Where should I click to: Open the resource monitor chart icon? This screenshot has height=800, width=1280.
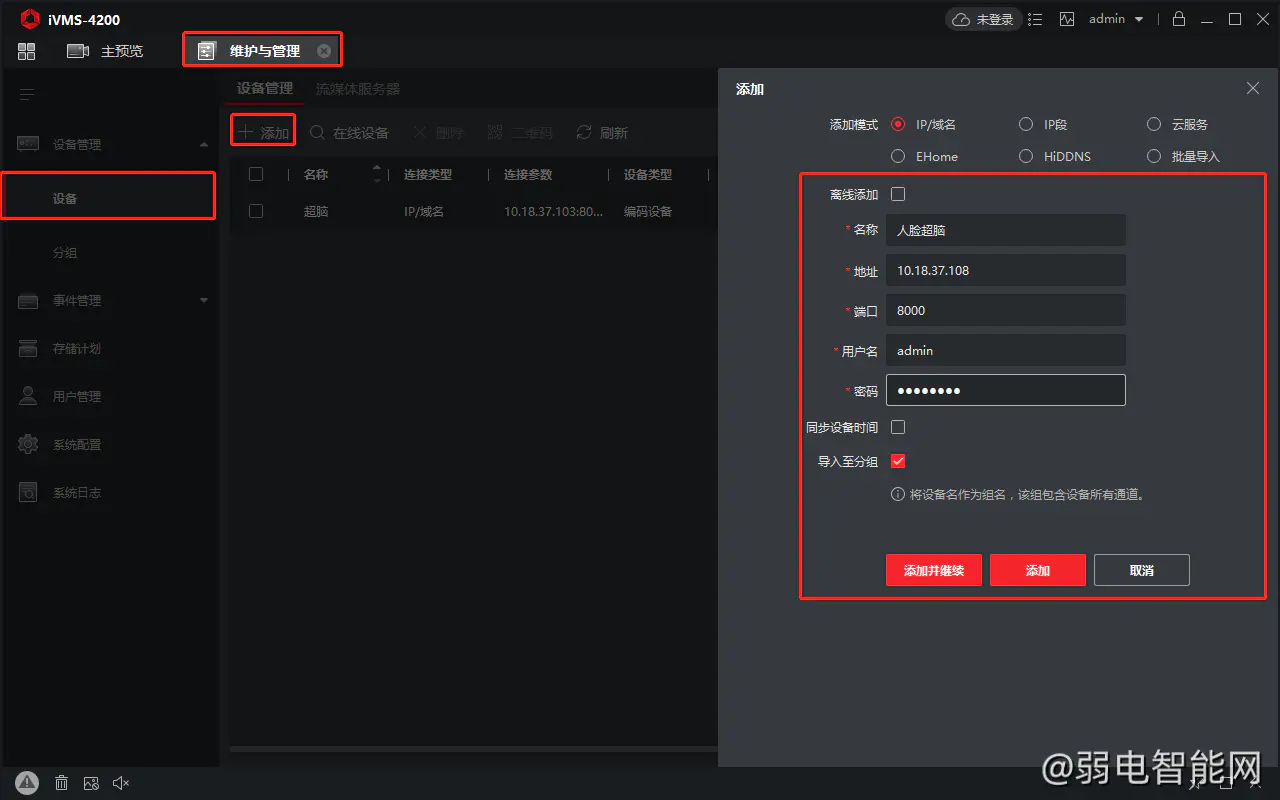(1067, 19)
